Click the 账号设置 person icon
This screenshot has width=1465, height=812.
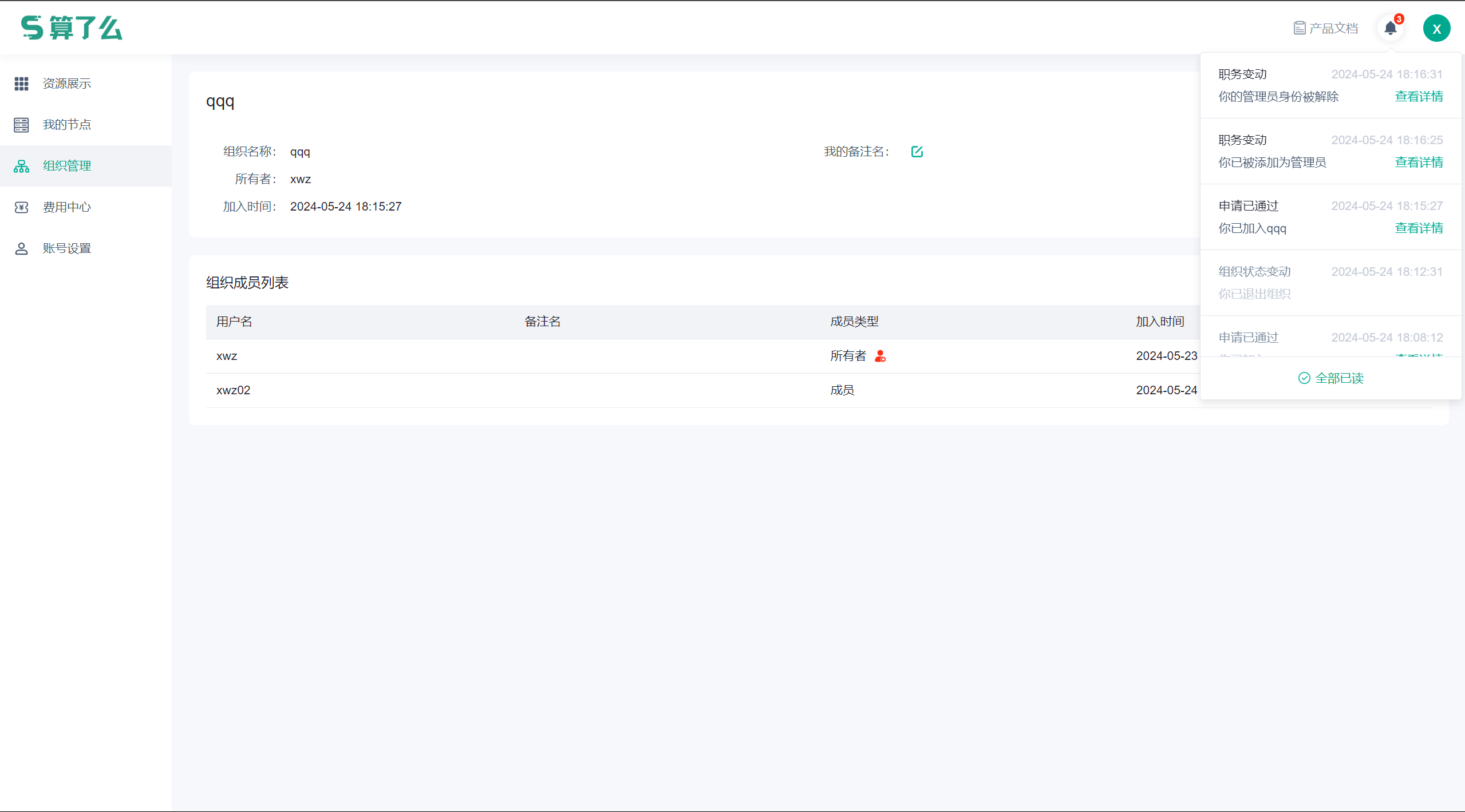21,248
